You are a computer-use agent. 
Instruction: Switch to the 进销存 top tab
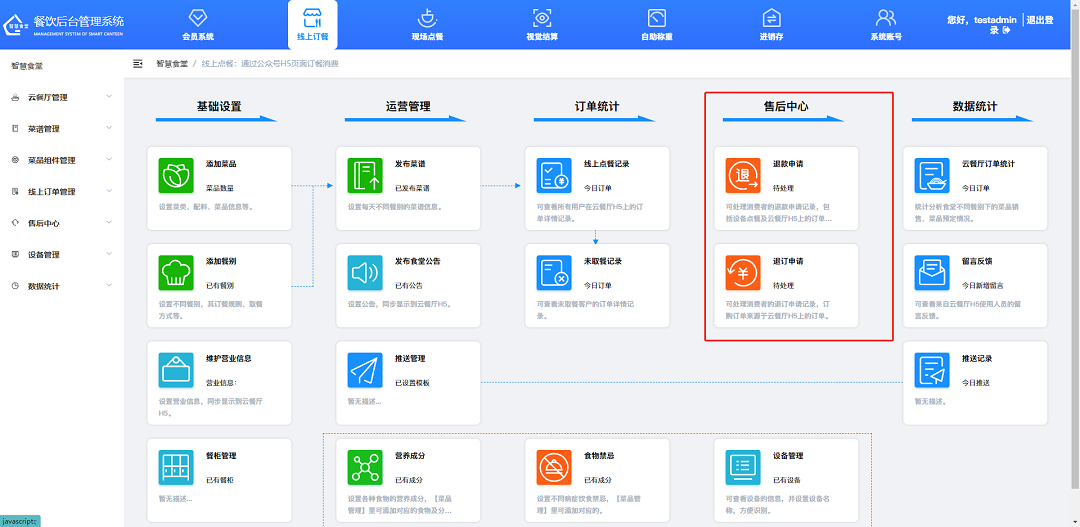(x=771, y=25)
